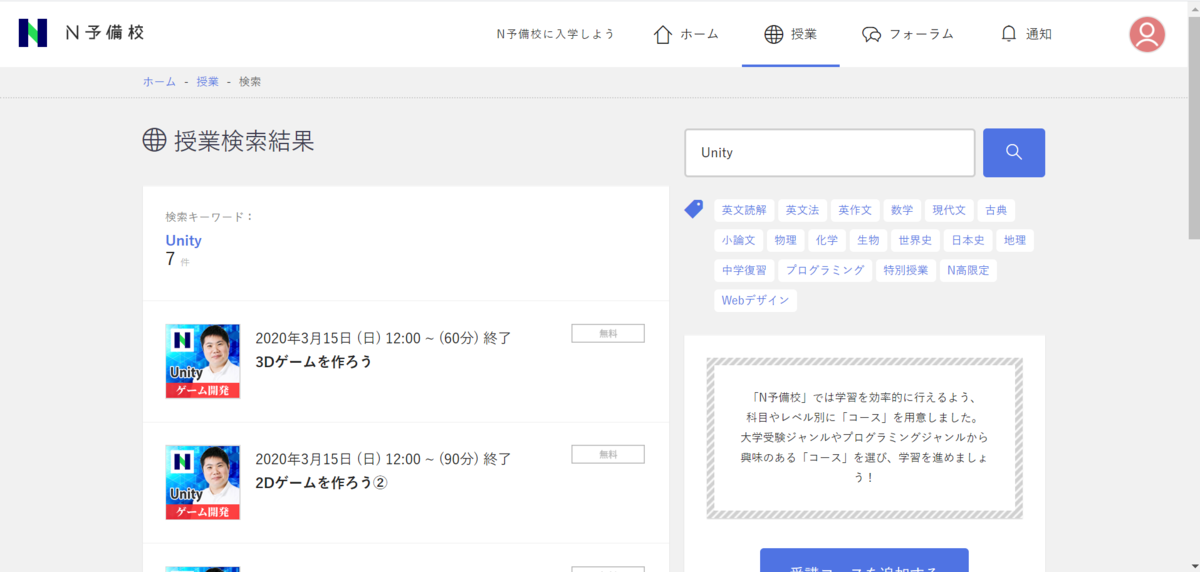Click 無料 badge on 3Dゲームを作ろう row
This screenshot has width=1200, height=572.
pyautogui.click(x=608, y=333)
